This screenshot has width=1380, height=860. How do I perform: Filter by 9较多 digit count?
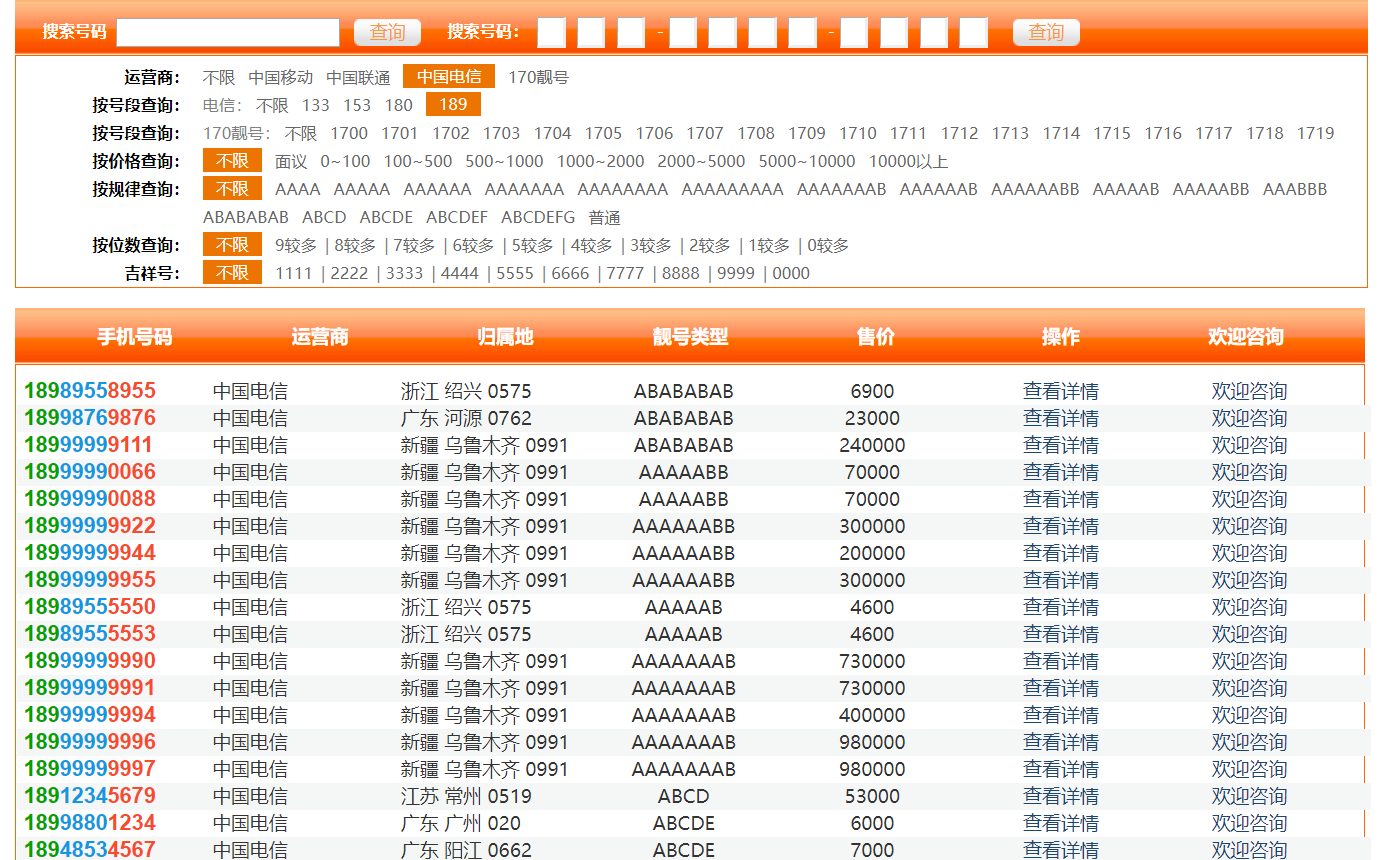[x=296, y=245]
